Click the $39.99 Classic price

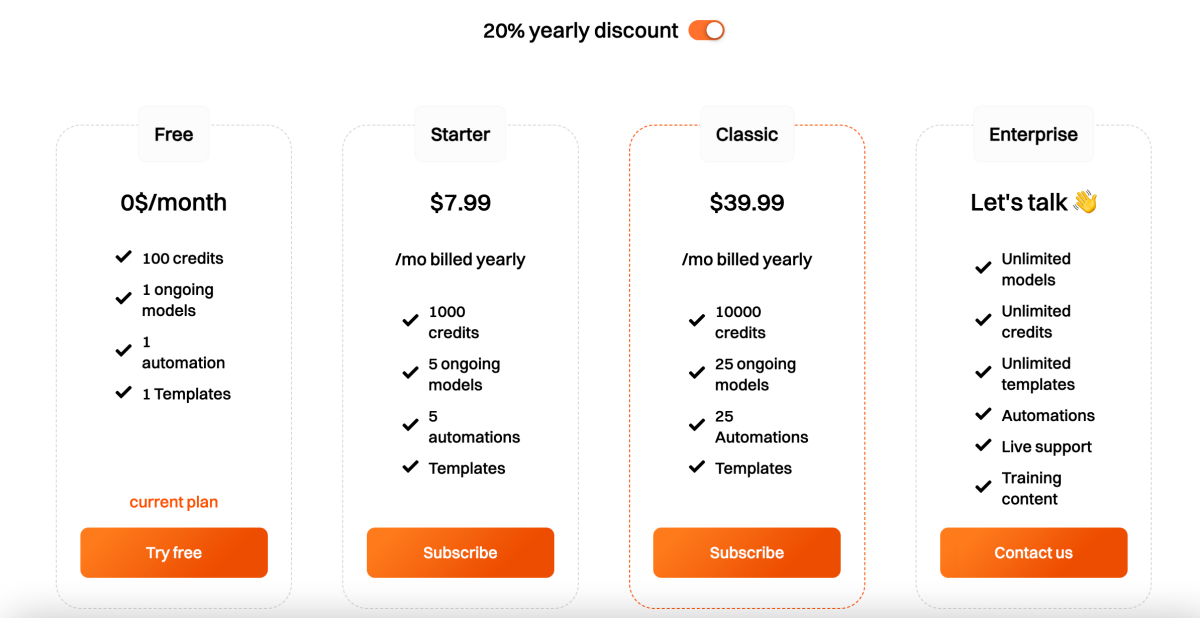pos(747,203)
